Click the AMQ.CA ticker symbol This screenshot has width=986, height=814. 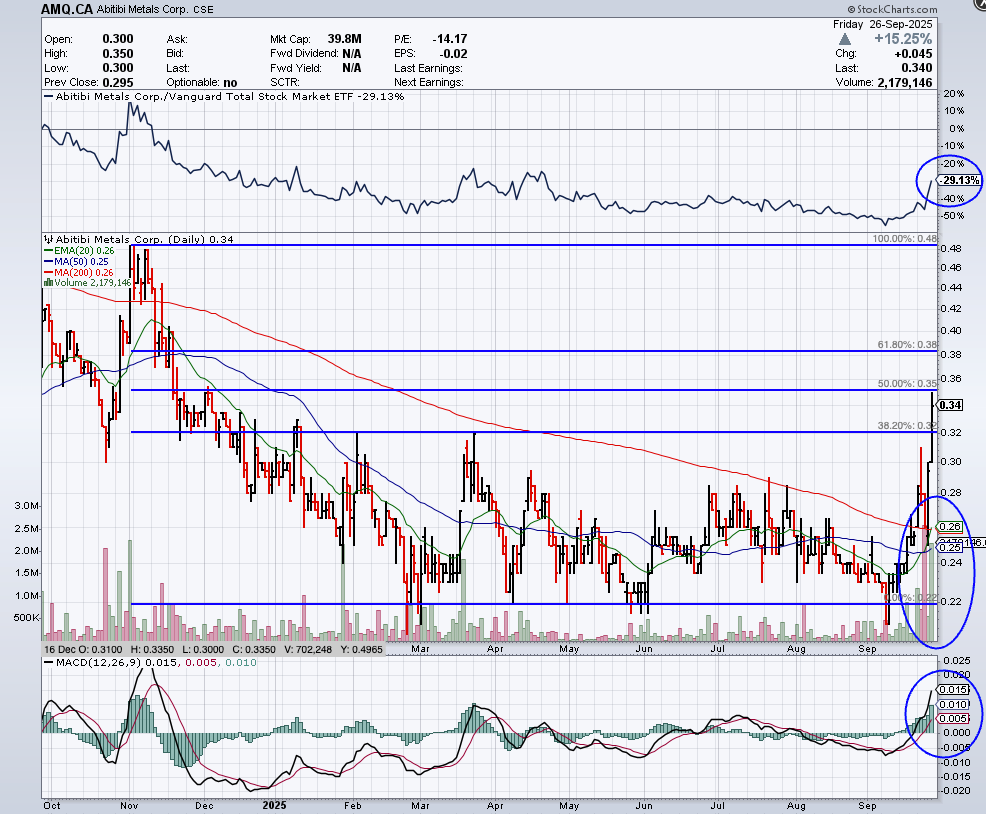click(67, 9)
